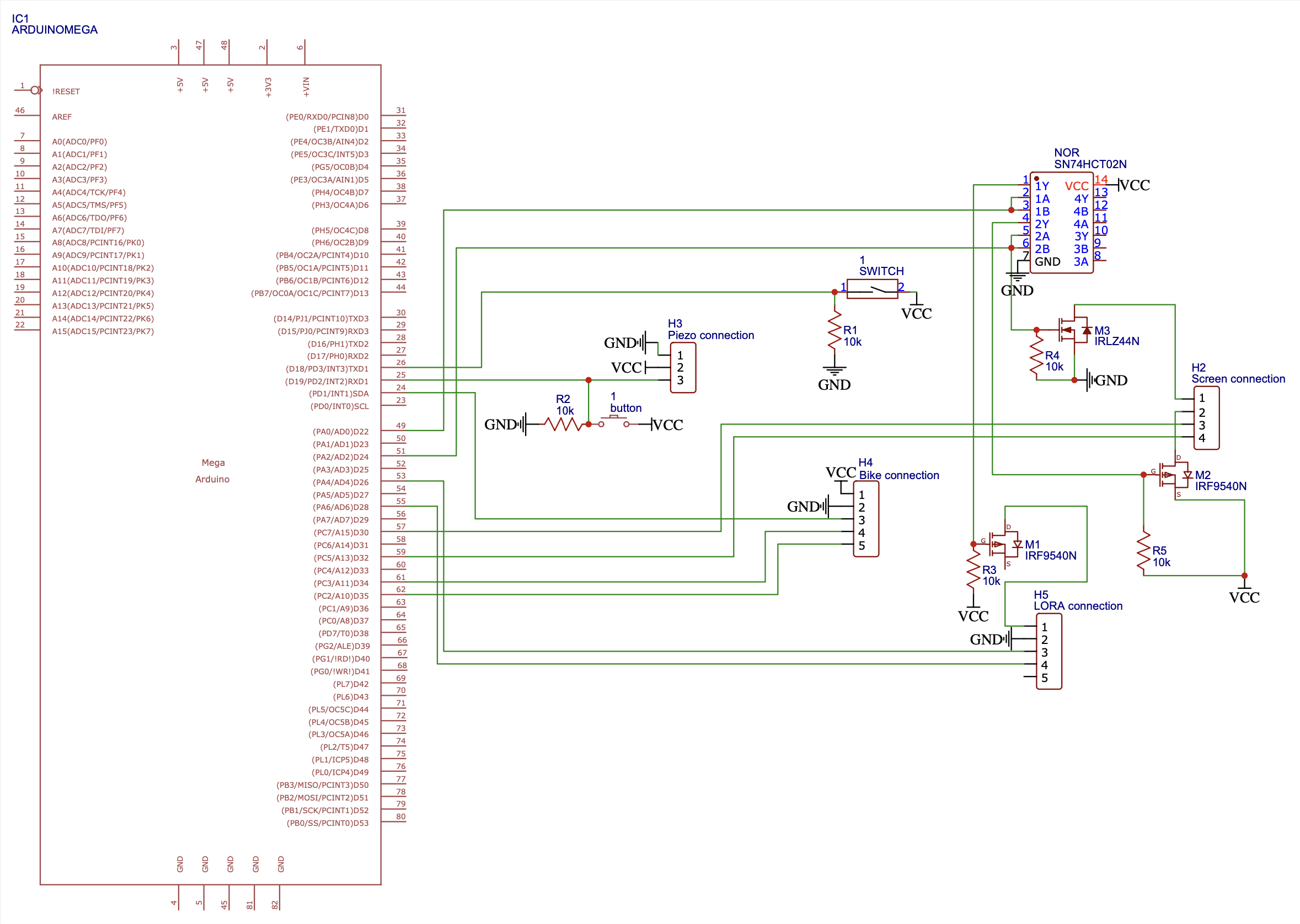Click the 'Piezo connection' label

pyautogui.click(x=711, y=335)
